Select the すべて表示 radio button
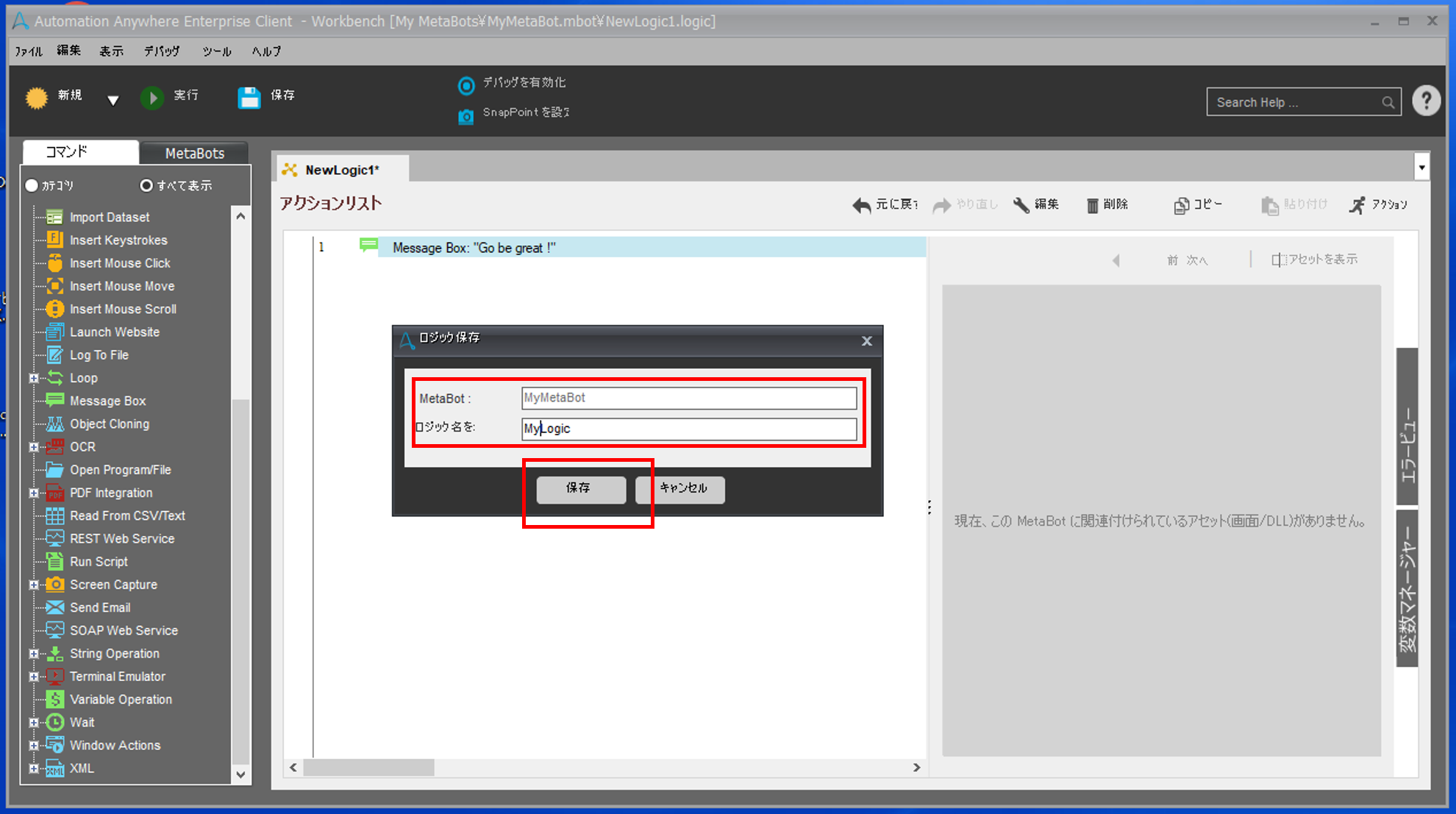Viewport: 1456px width, 814px height. [146, 185]
